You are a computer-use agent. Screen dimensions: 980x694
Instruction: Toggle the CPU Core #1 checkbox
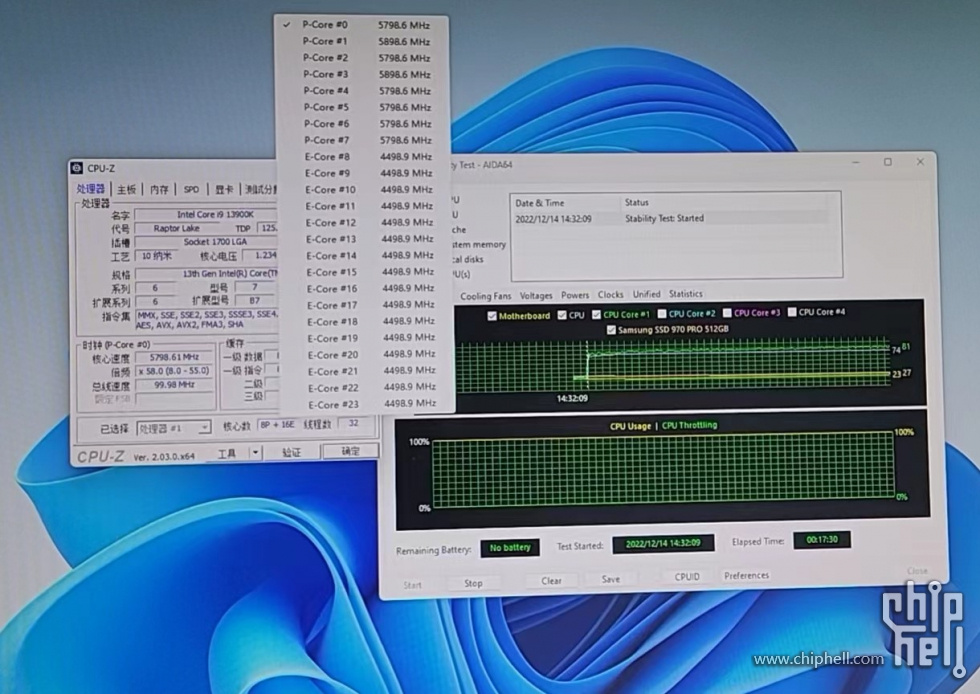(x=596, y=314)
